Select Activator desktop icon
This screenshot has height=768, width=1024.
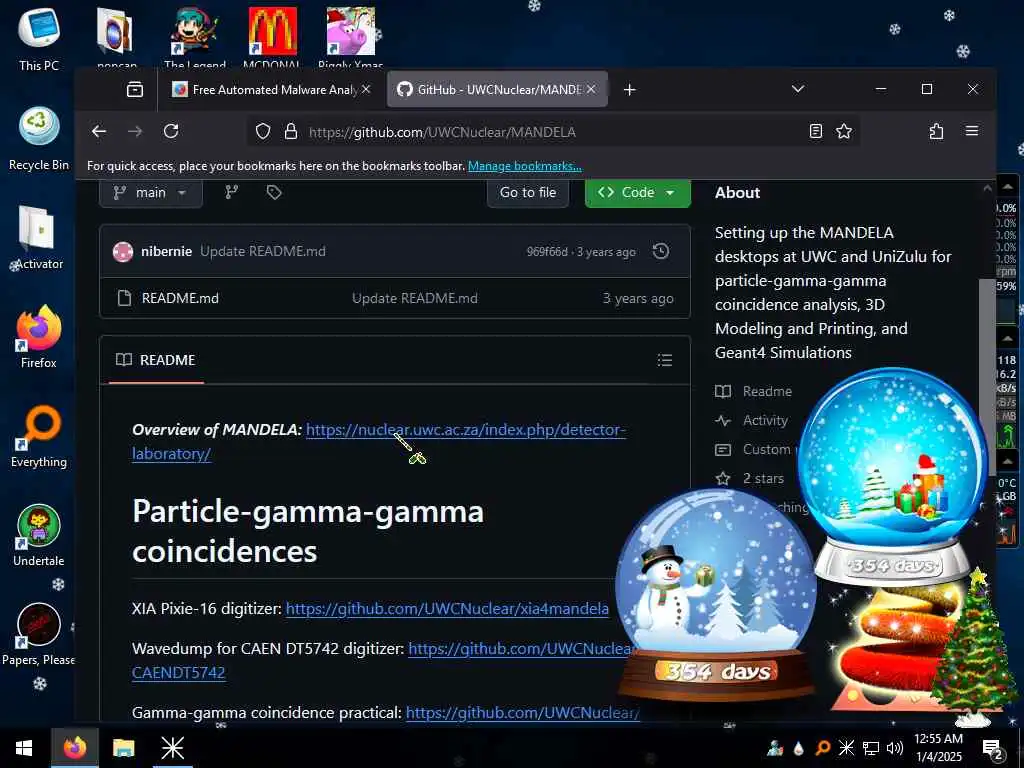39,238
